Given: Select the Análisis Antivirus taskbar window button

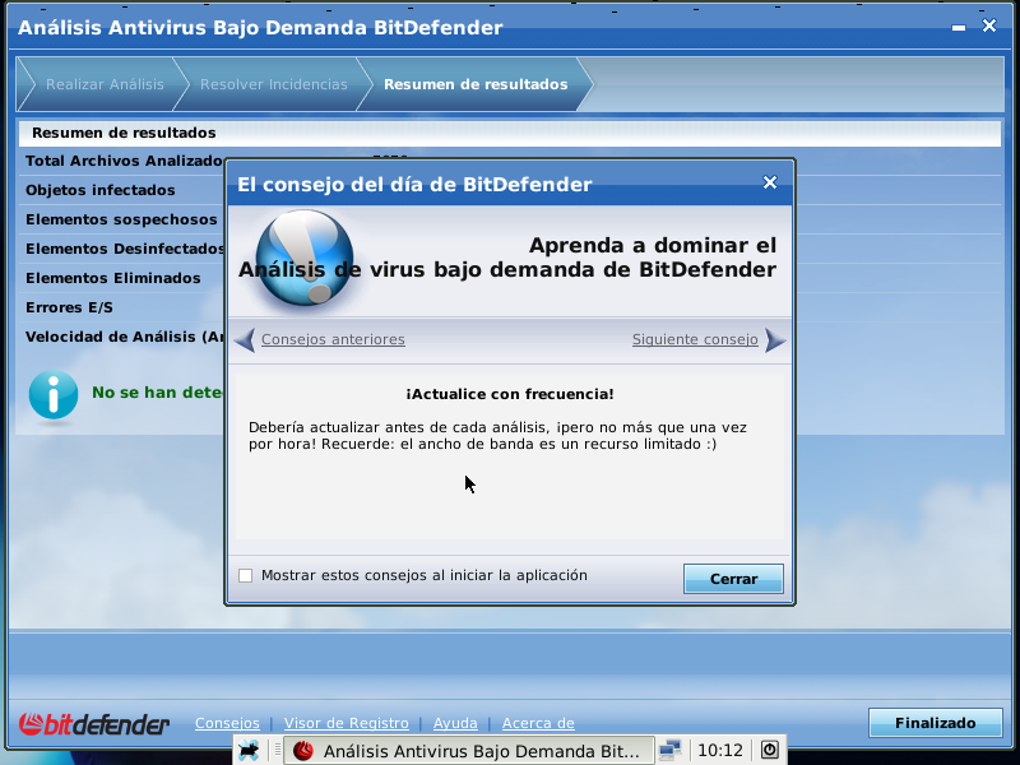Looking at the screenshot, I should pyautogui.click(x=470, y=750).
